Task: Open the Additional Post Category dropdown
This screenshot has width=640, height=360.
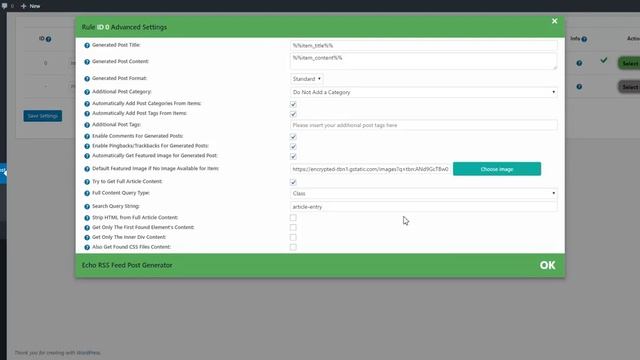Action: (x=424, y=92)
